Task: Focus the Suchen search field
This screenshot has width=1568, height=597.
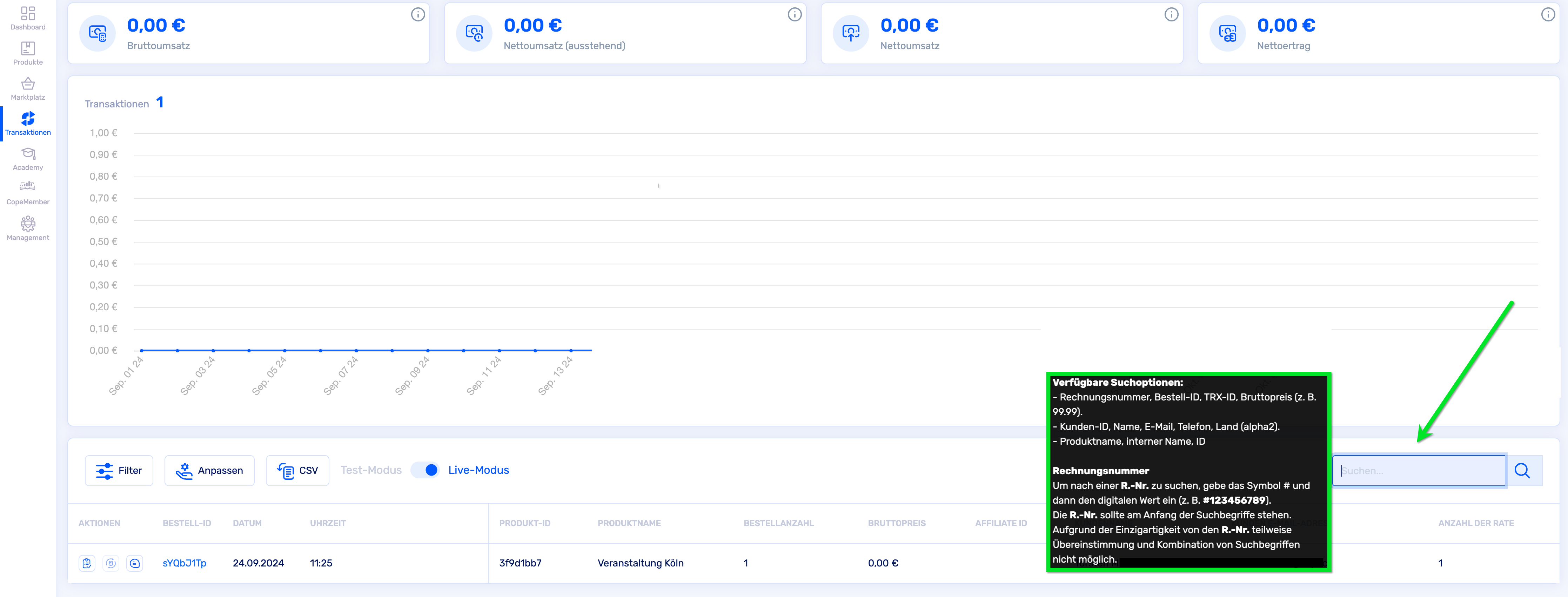Action: (x=1418, y=470)
